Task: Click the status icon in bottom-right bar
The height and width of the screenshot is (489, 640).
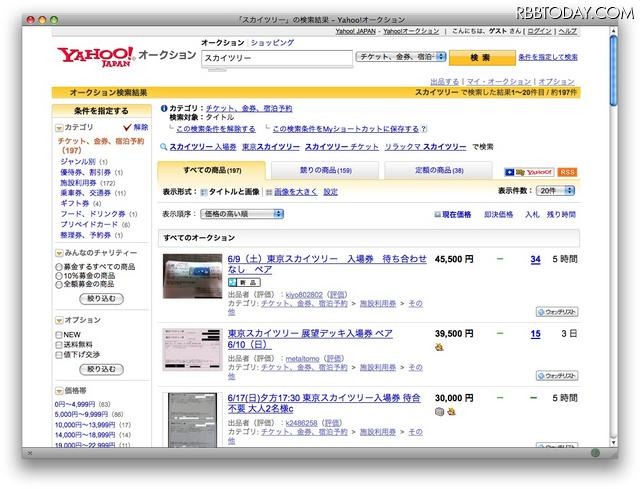Action: (596, 453)
